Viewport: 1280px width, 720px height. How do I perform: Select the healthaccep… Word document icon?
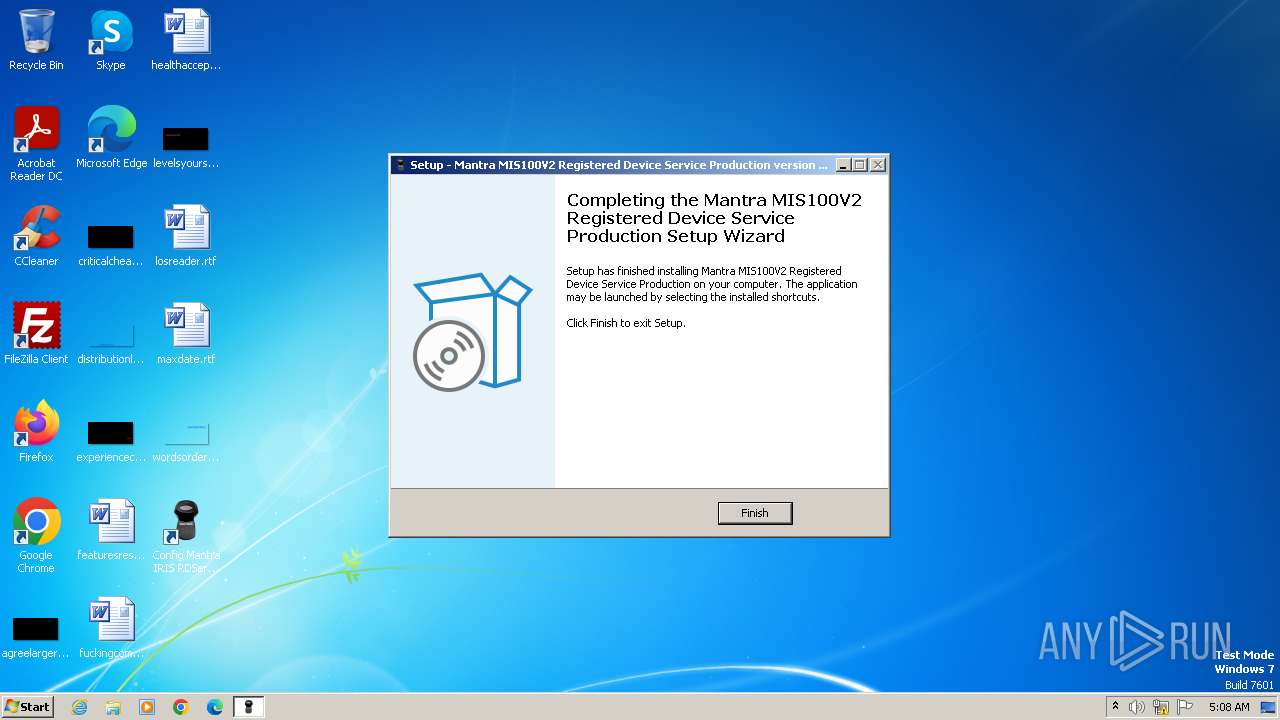click(x=186, y=41)
